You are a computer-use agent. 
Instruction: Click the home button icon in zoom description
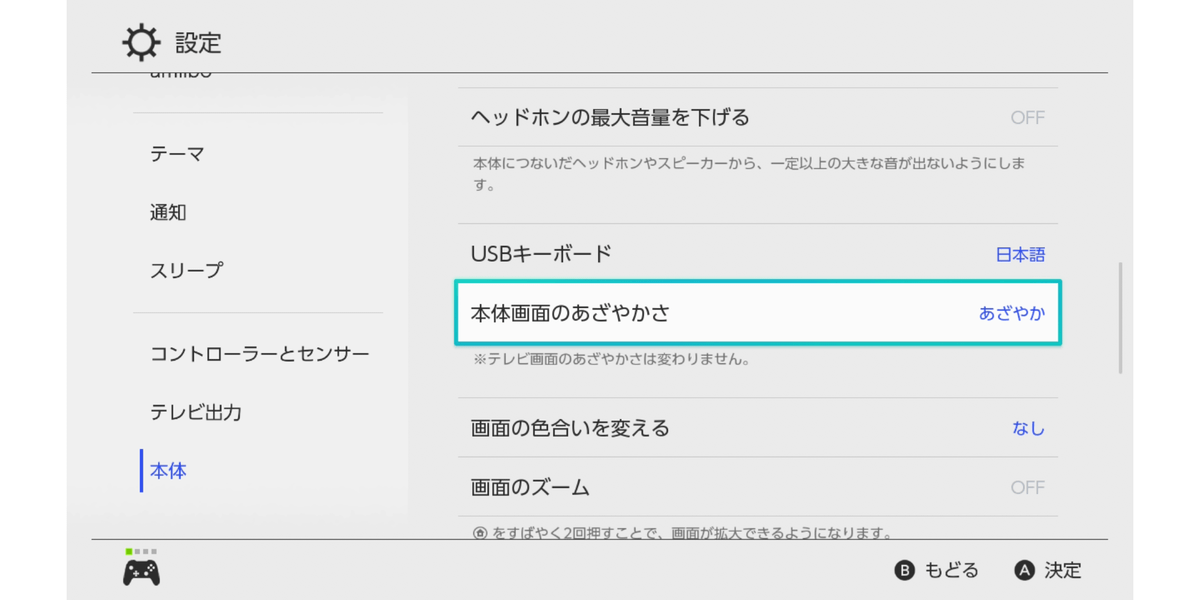click(x=480, y=533)
